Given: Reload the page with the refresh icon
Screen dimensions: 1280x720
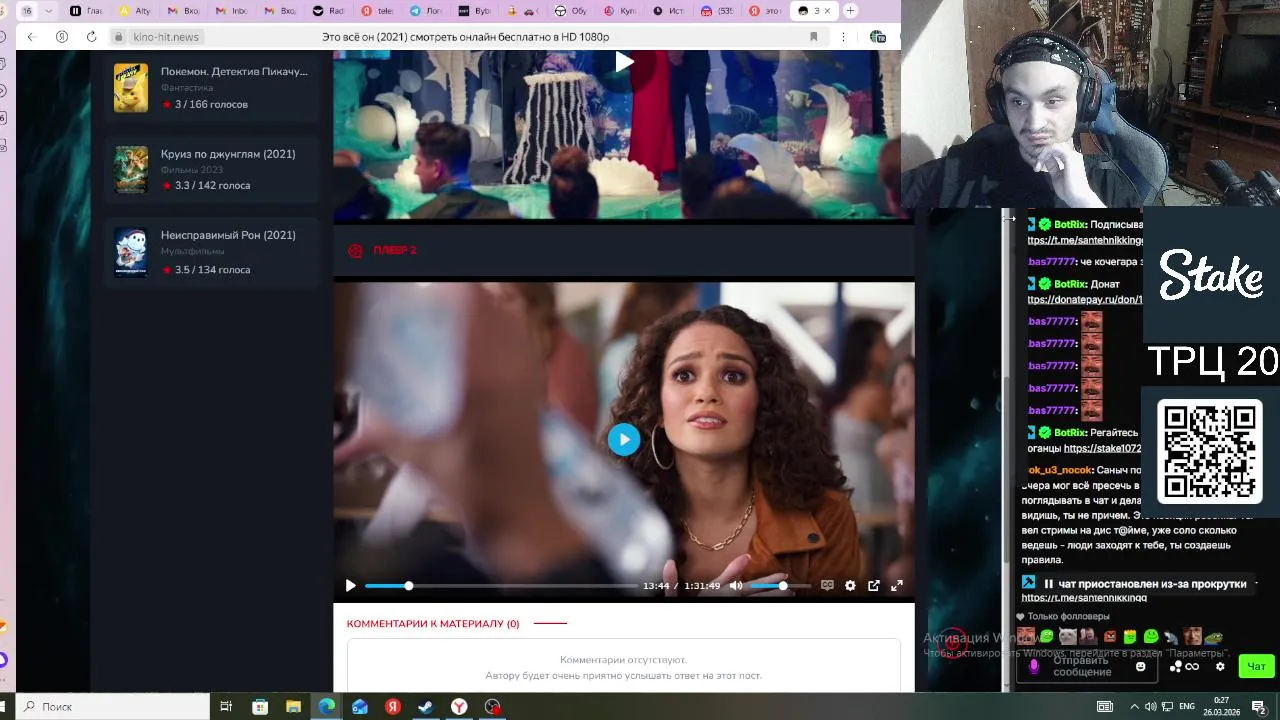Looking at the screenshot, I should point(91,37).
